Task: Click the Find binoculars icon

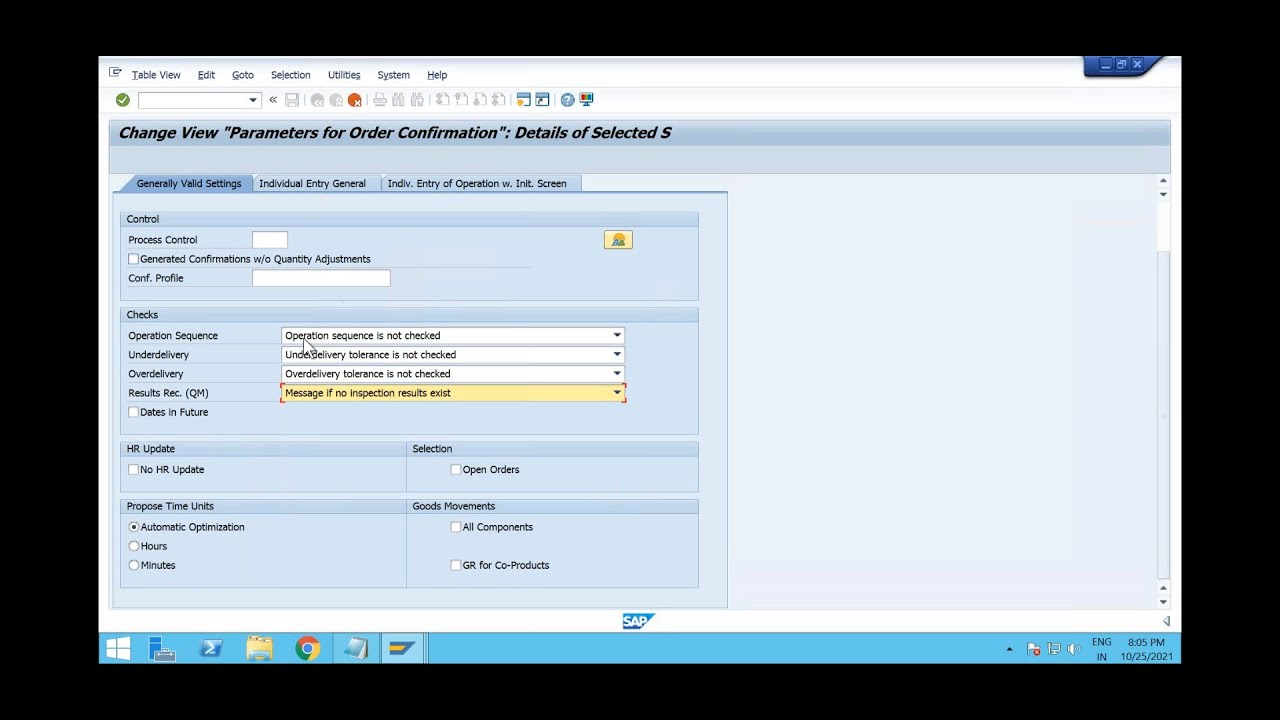Action: pos(398,100)
